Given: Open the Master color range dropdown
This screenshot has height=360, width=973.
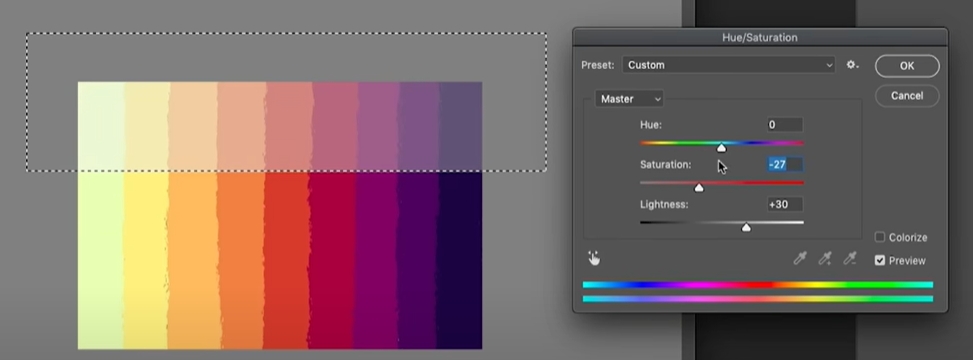Looking at the screenshot, I should click(629, 99).
